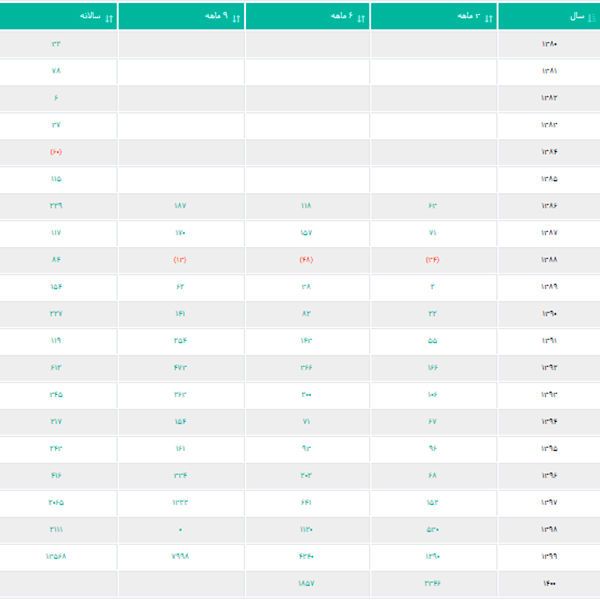Click red negative annual value in 1384 row
The height and width of the screenshot is (601, 600).
pyautogui.click(x=55, y=152)
